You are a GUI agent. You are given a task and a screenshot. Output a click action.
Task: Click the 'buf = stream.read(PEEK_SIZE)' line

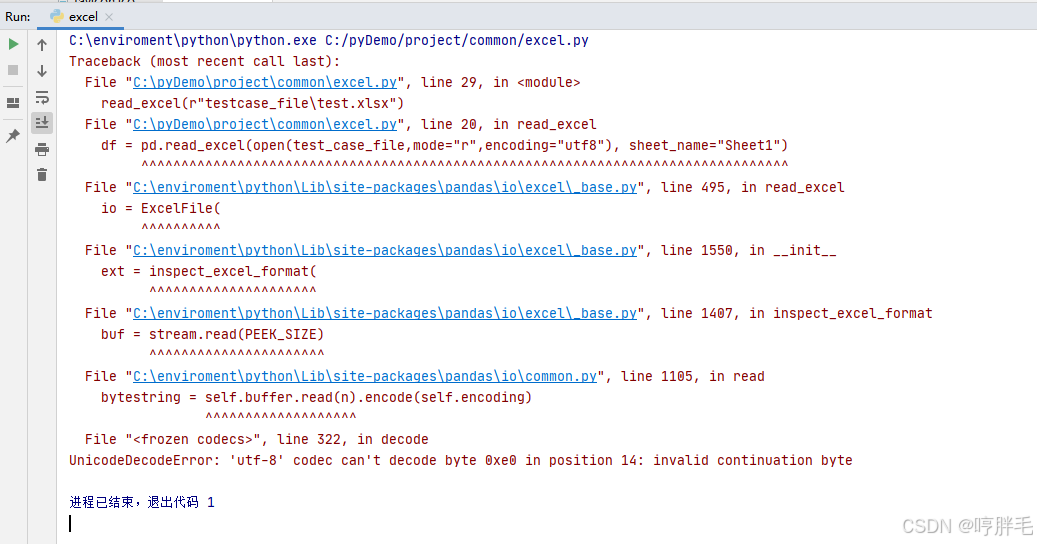tap(212, 334)
